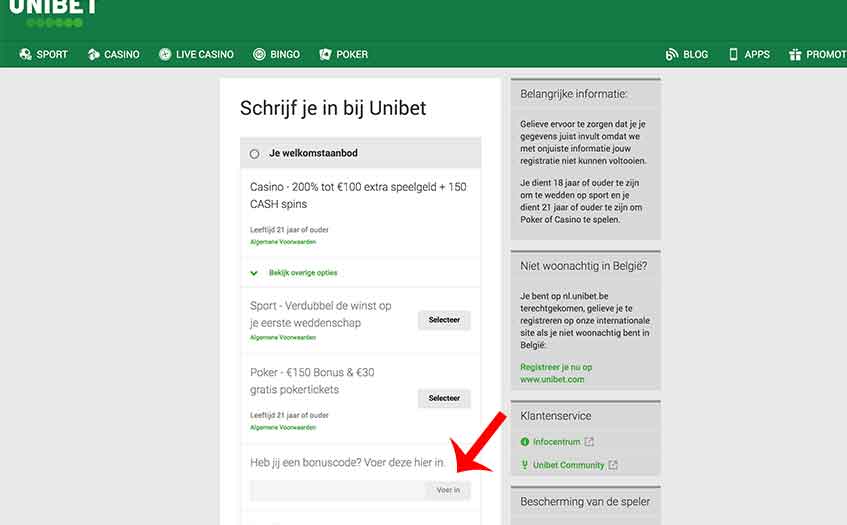Click the Klantenservice heading

[x=555, y=416]
